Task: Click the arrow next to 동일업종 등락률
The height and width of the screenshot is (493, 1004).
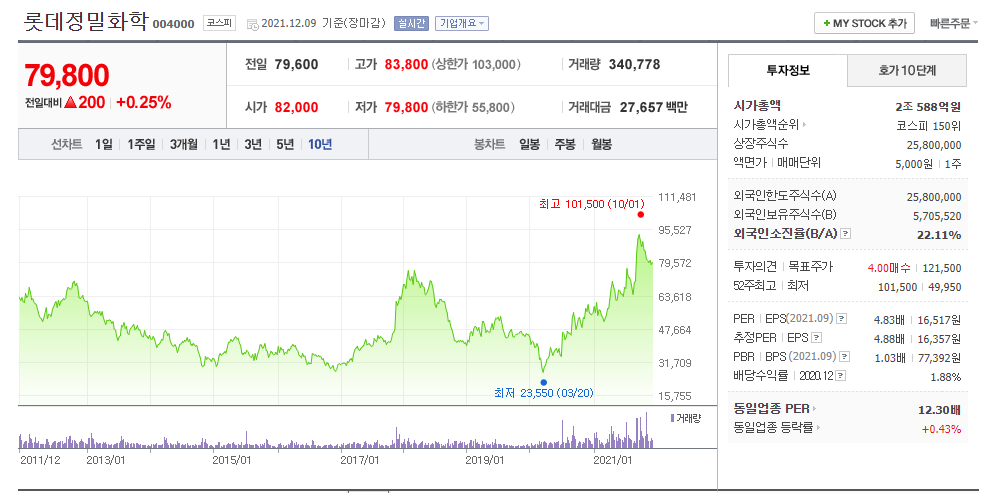Action: click(819, 427)
